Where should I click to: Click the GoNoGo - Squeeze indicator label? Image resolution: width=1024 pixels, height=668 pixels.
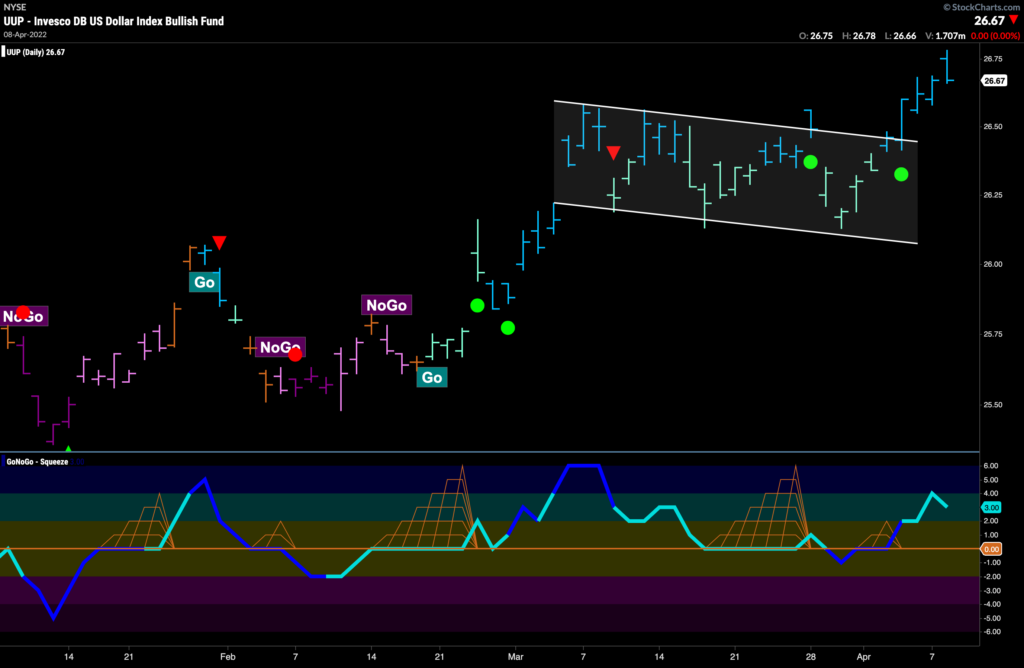pyautogui.click(x=37, y=462)
